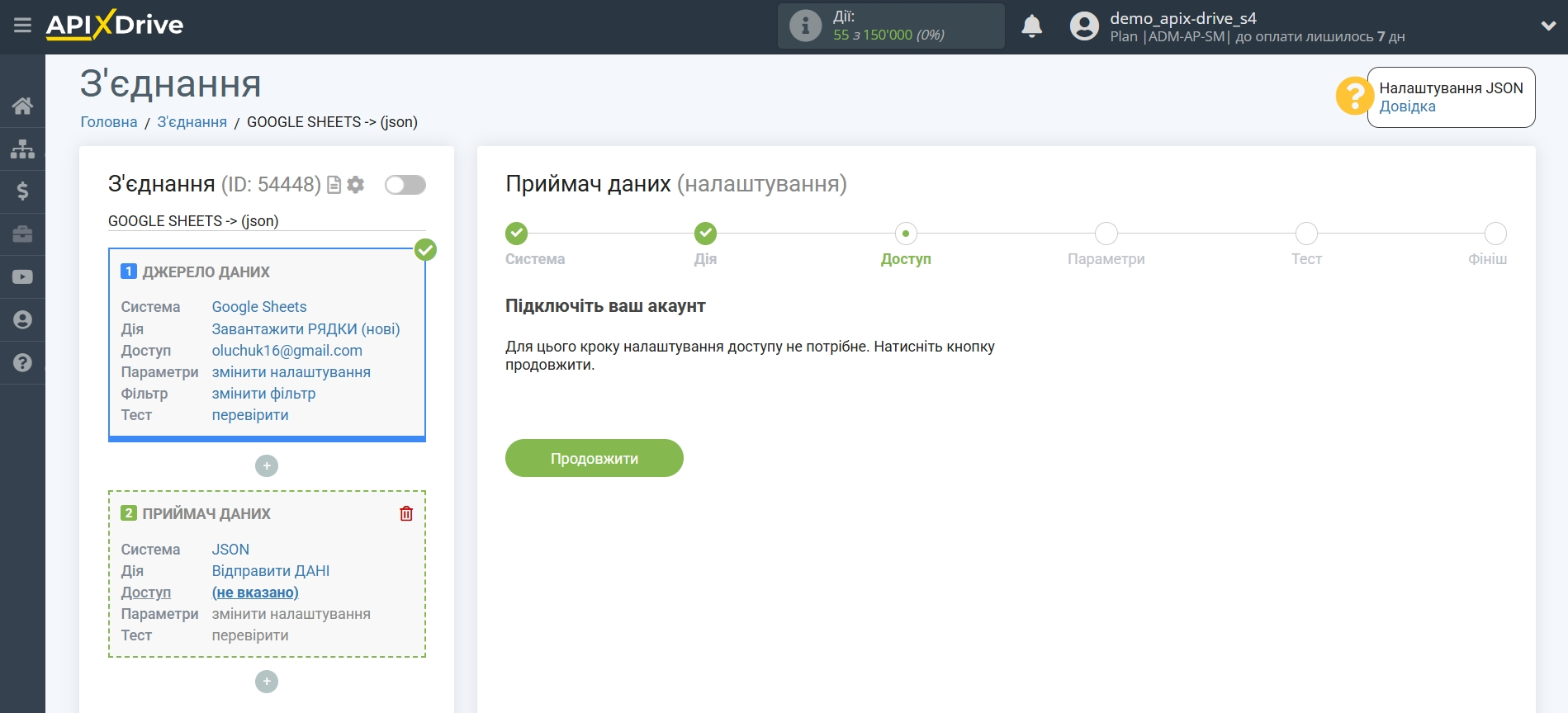Expand the account dropdown chevron
This screenshot has width=1568, height=713.
[x=1548, y=26]
